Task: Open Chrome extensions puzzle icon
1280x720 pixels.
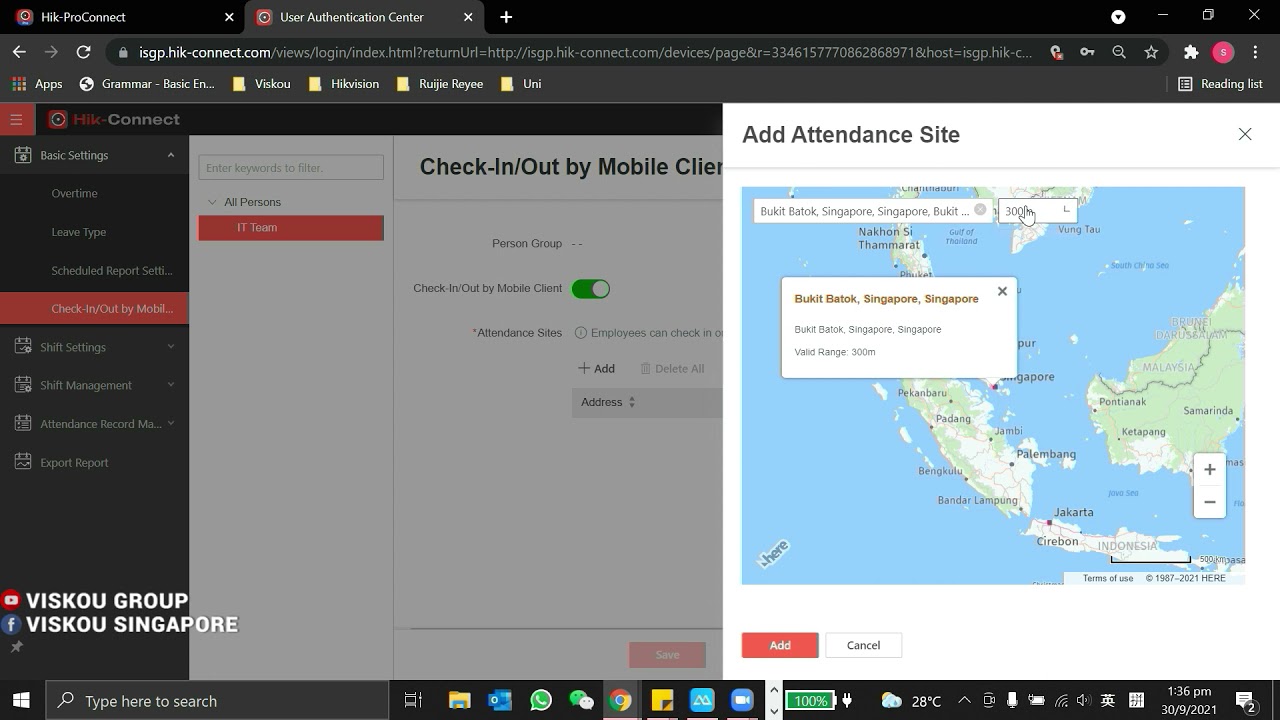Action: pyautogui.click(x=1191, y=52)
